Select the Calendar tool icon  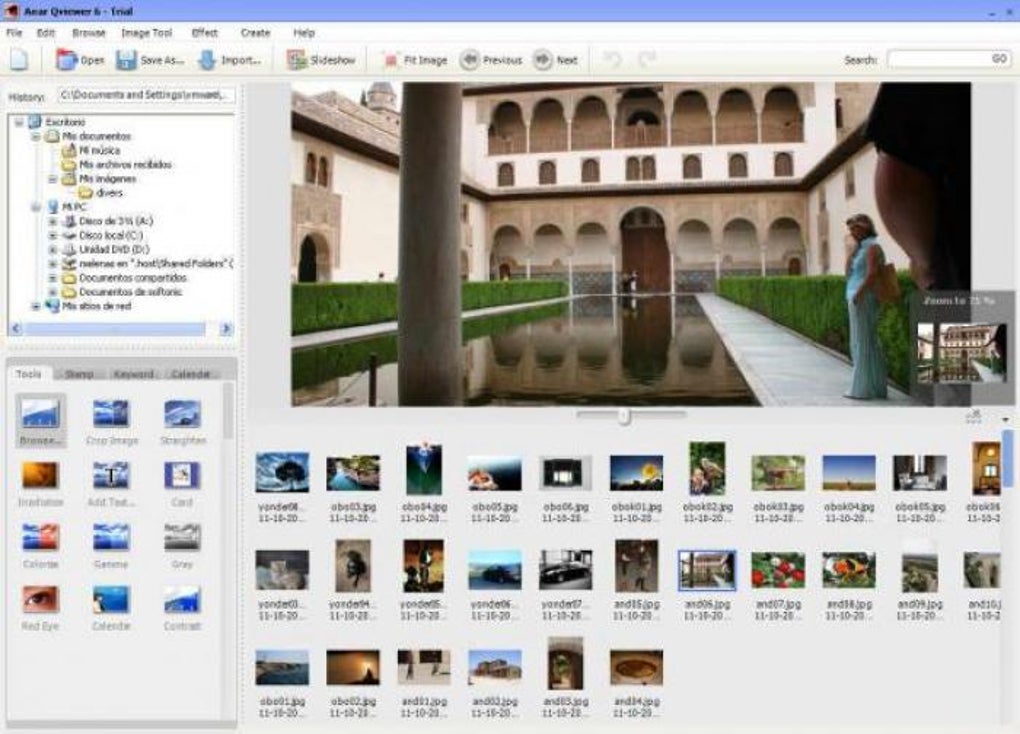pyautogui.click(x=111, y=606)
